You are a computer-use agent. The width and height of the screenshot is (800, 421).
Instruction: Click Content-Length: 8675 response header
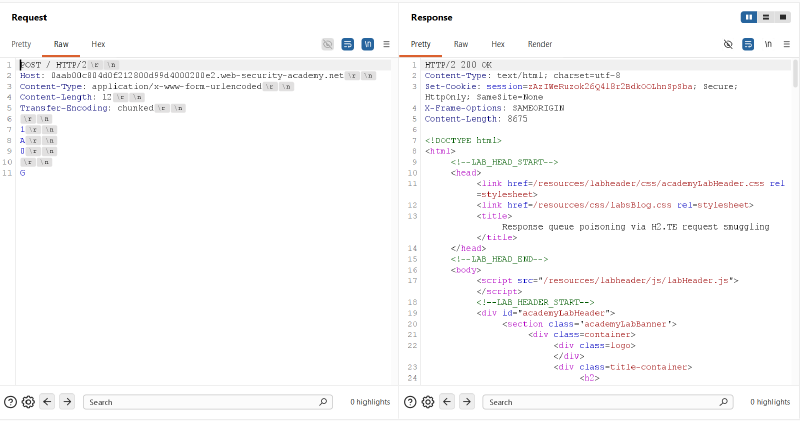(x=476, y=119)
